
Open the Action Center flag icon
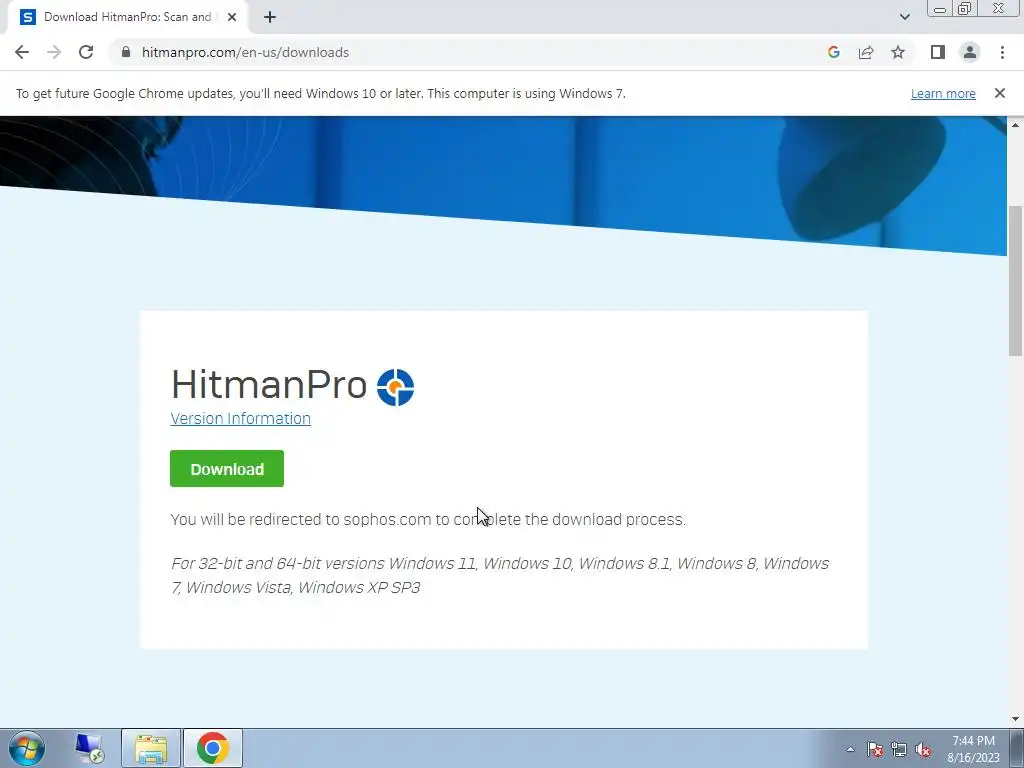tap(875, 750)
